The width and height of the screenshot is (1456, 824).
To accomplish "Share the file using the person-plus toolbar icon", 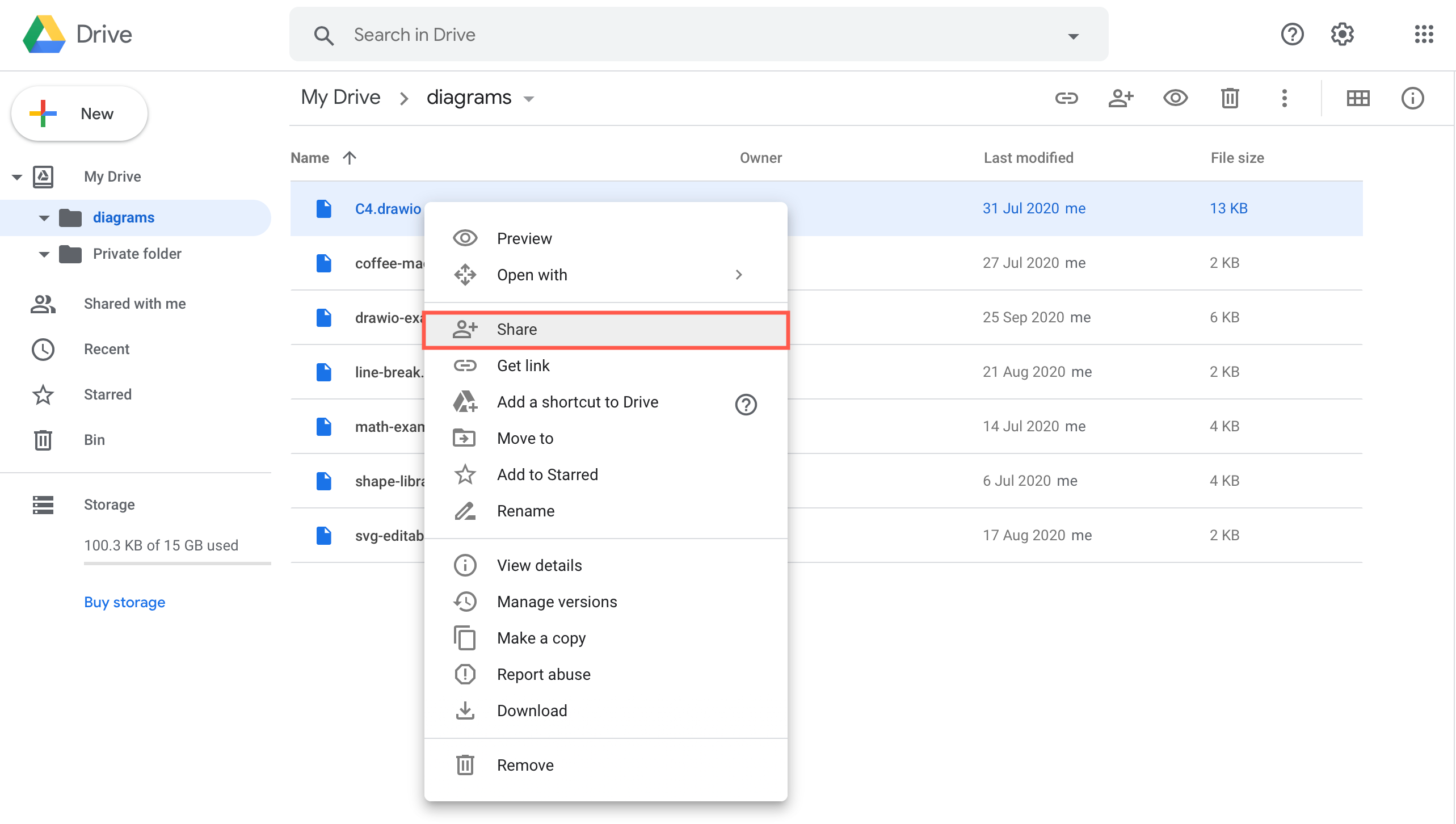I will click(1121, 98).
